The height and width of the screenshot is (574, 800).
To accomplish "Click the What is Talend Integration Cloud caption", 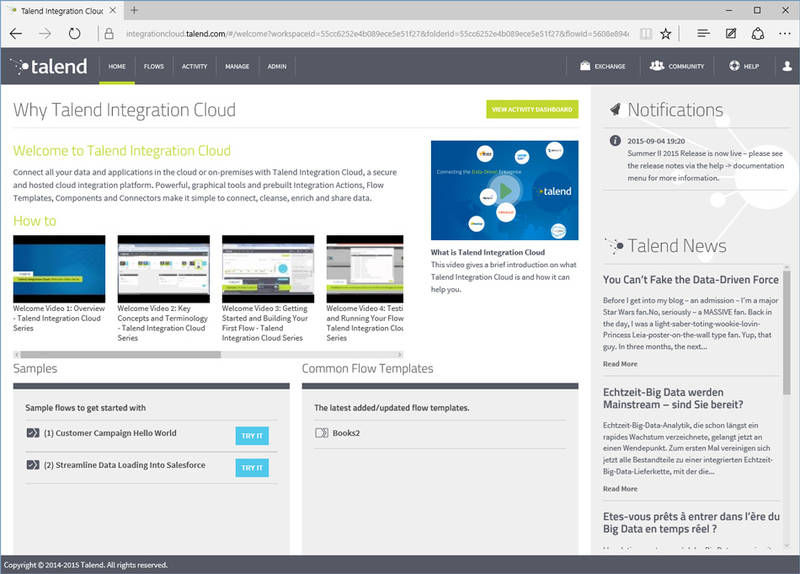I will [488, 252].
